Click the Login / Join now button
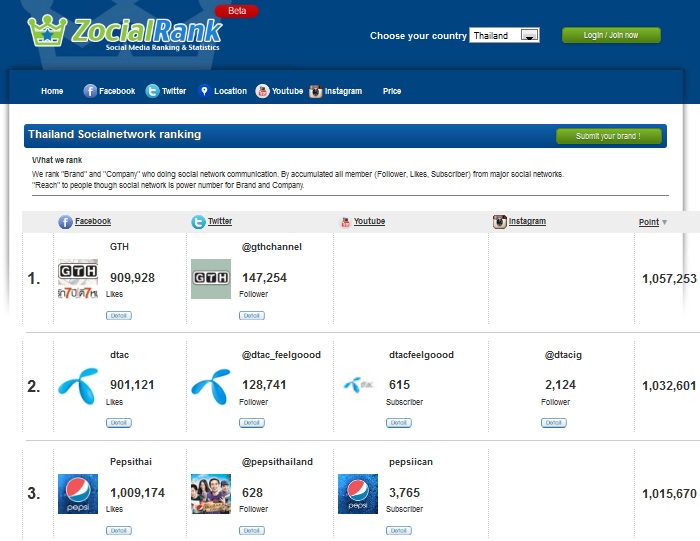Viewport: 700px width, 541px height. point(611,35)
